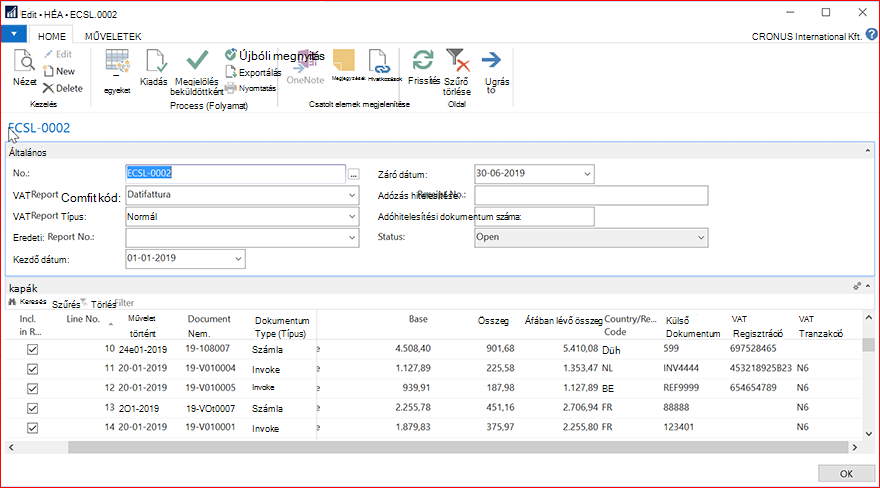
Task: Click horizontal scrollbar right arrow
Action: [855, 447]
